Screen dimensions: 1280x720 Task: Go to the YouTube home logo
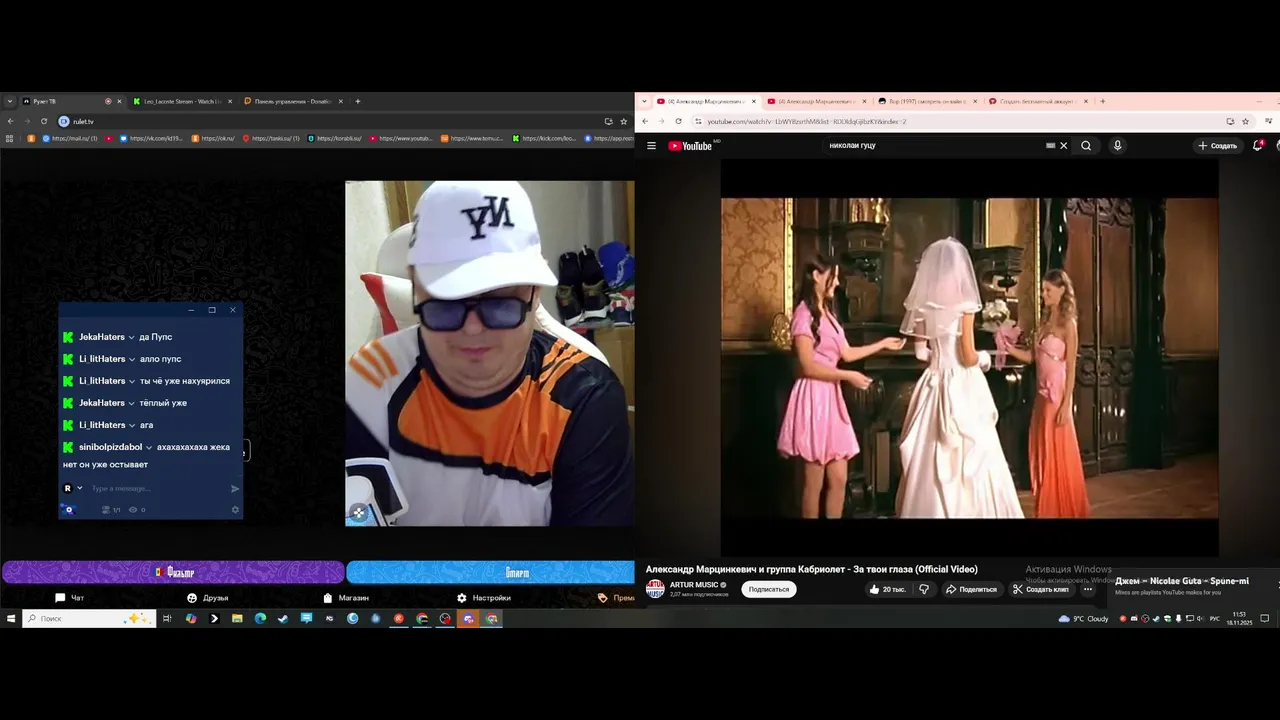[690, 146]
